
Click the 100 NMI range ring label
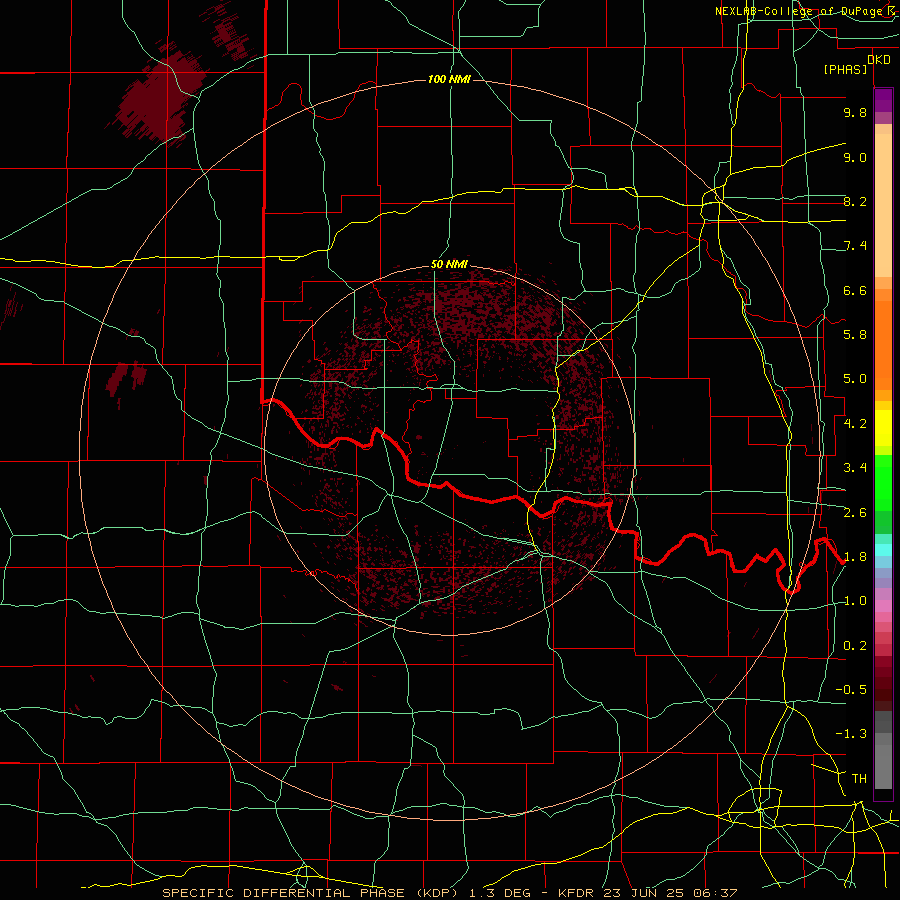coord(449,79)
